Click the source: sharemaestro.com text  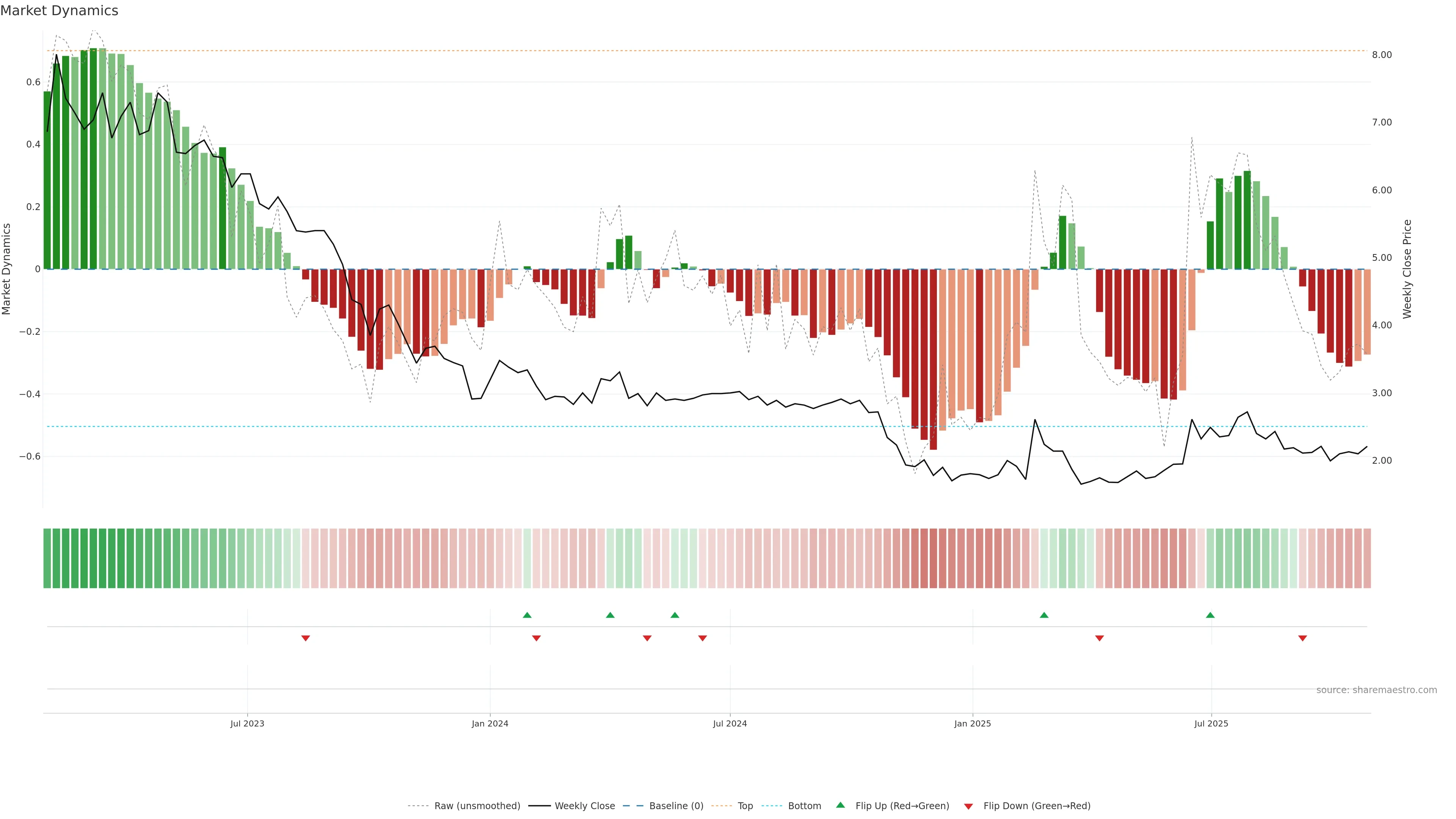click(1376, 690)
